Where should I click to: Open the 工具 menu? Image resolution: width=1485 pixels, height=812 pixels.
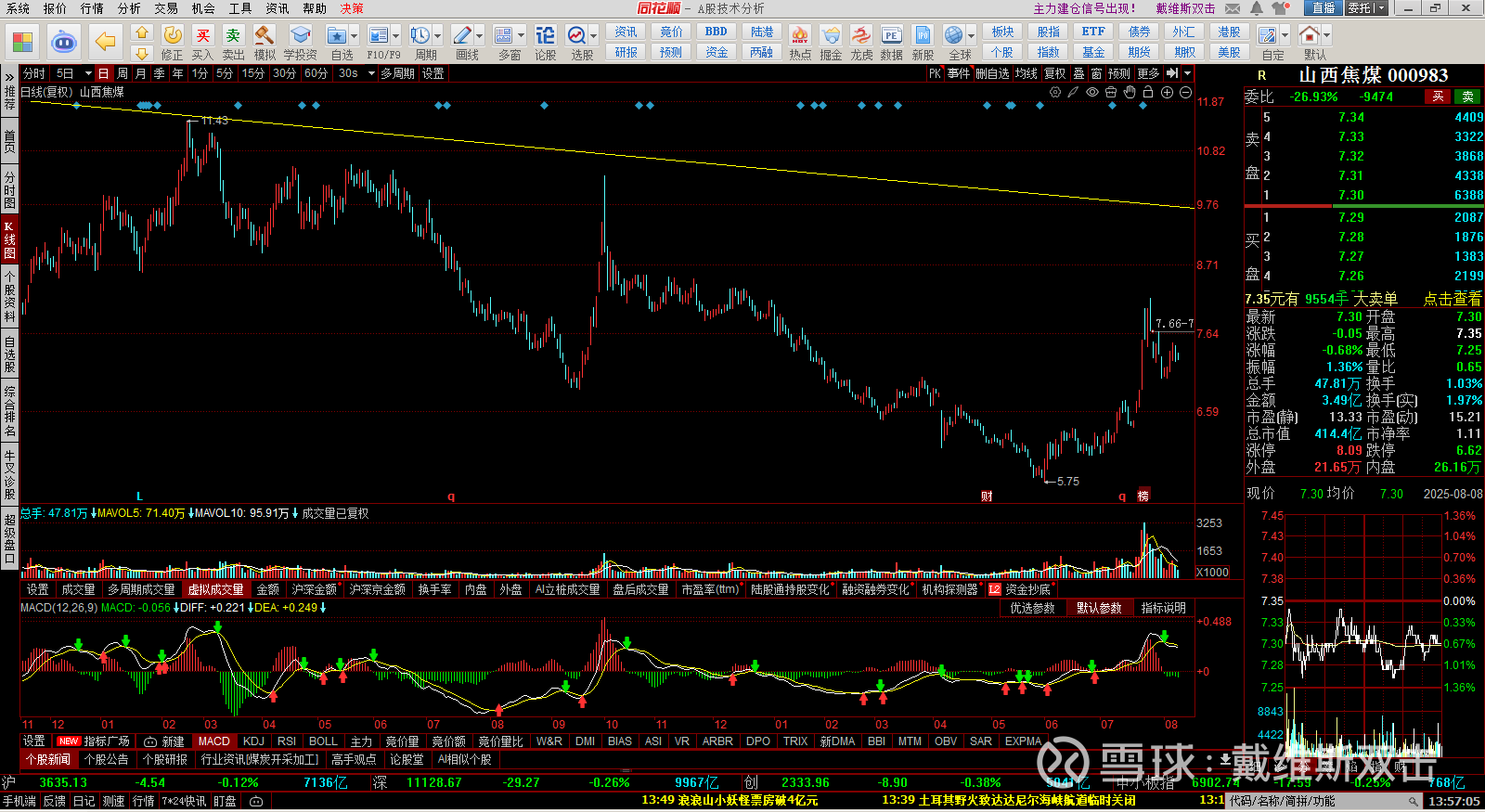[x=240, y=8]
